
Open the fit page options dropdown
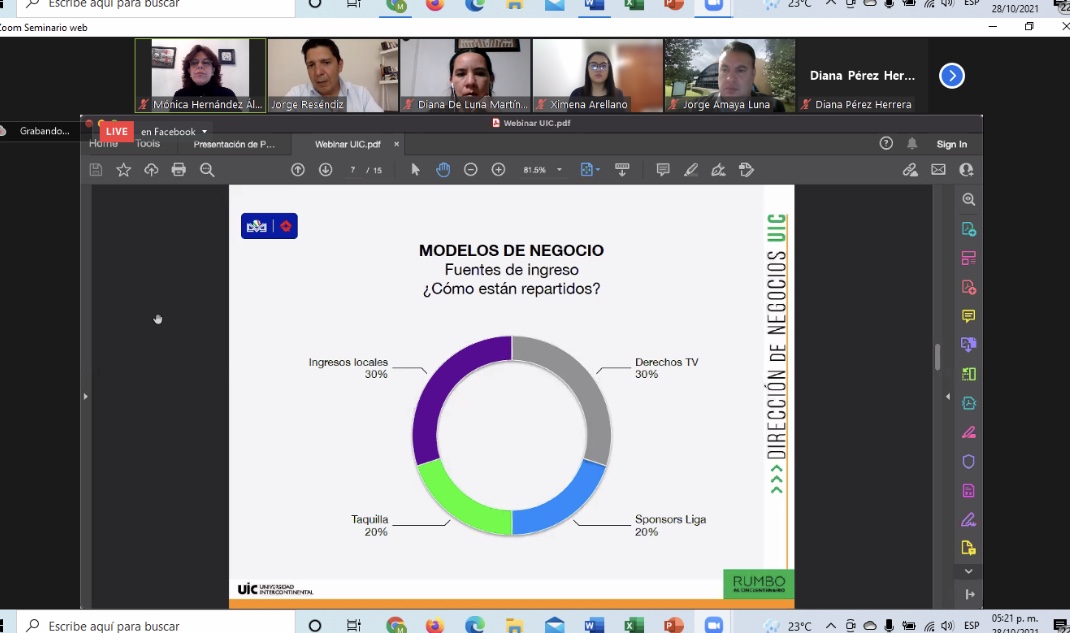(590, 170)
